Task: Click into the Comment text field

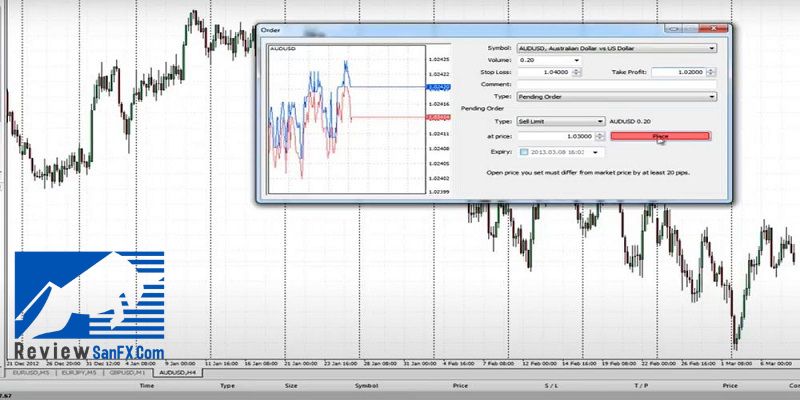Action: (x=615, y=85)
